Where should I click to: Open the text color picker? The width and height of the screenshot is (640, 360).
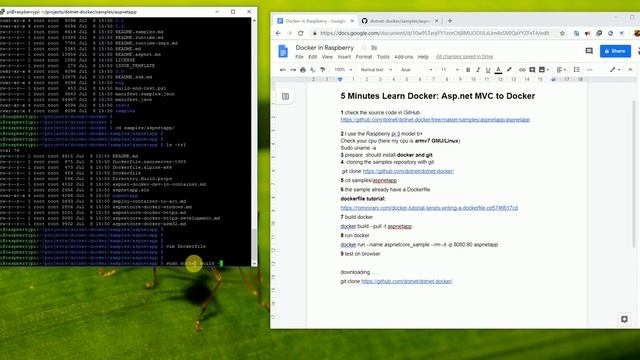498,70
